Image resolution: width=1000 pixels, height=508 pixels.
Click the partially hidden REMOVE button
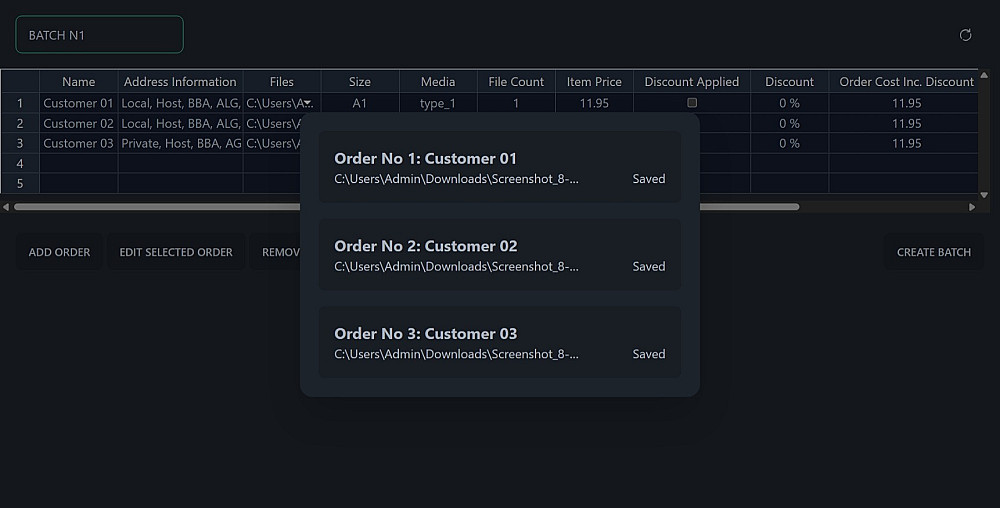click(x=278, y=252)
